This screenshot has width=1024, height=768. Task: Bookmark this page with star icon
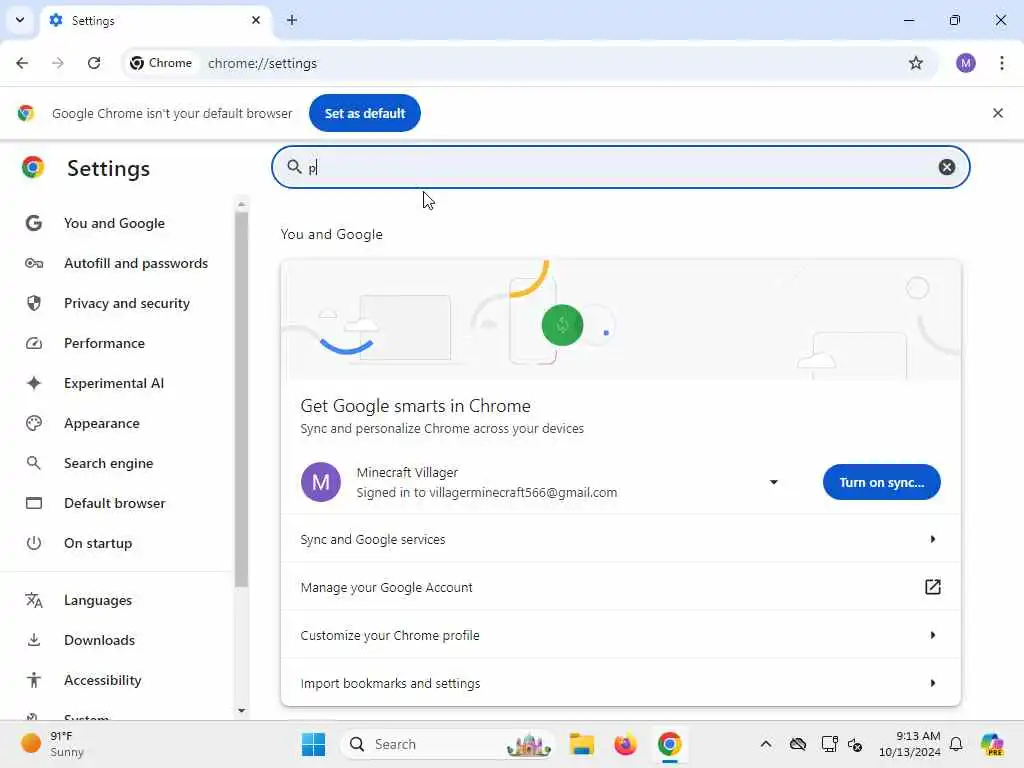coord(916,63)
